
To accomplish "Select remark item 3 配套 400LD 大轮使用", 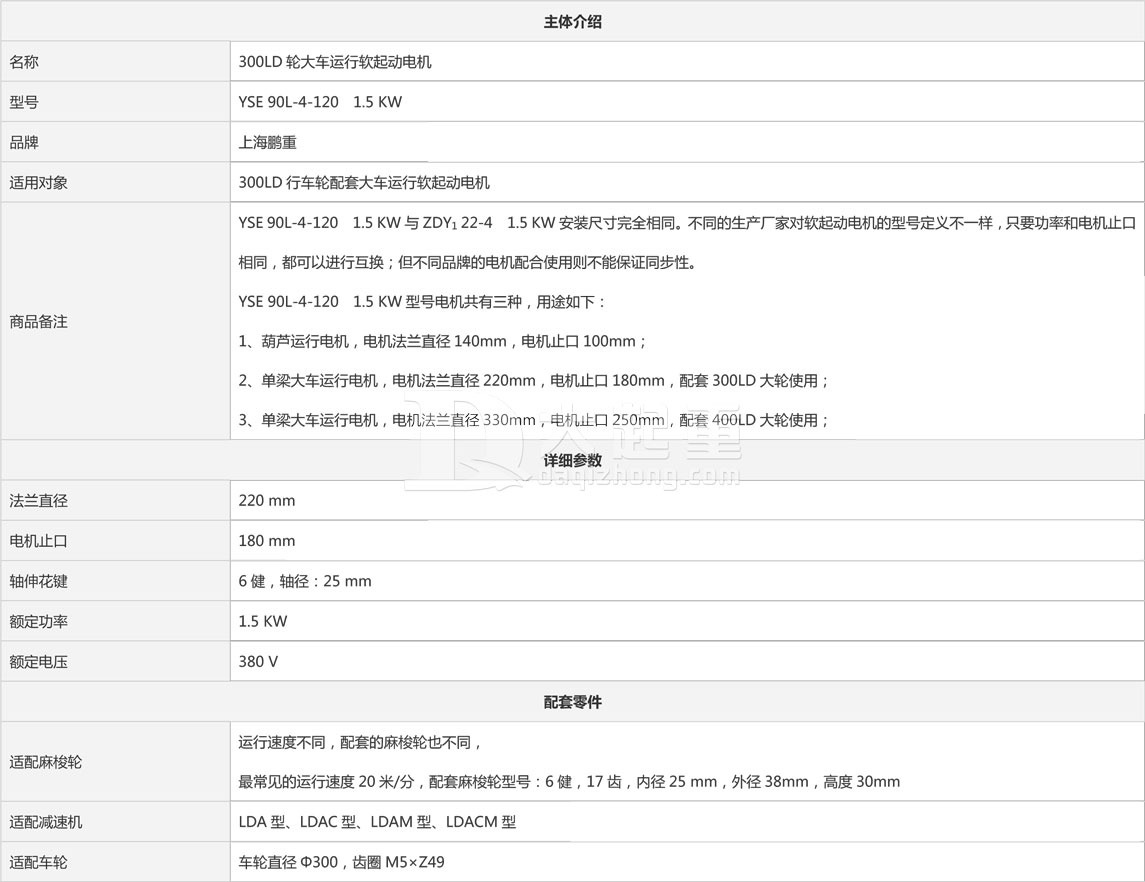I will pos(534,420).
